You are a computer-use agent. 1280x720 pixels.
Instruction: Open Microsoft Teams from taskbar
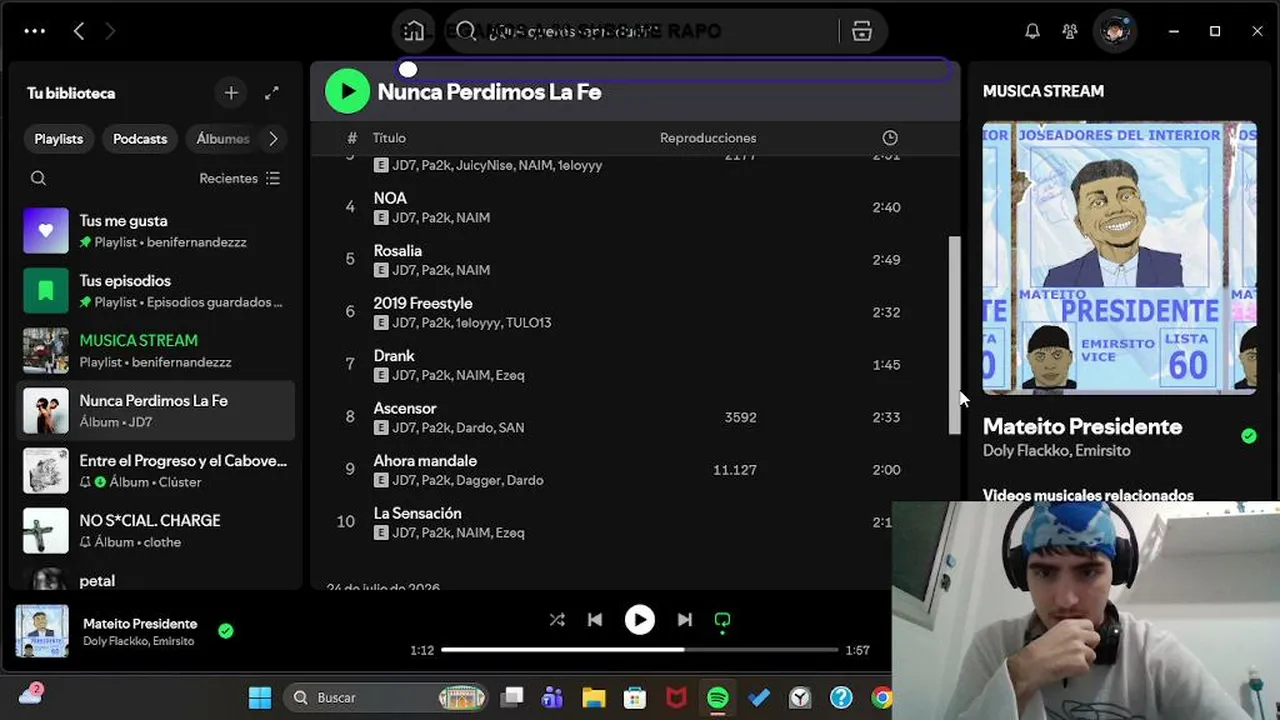[552, 697]
